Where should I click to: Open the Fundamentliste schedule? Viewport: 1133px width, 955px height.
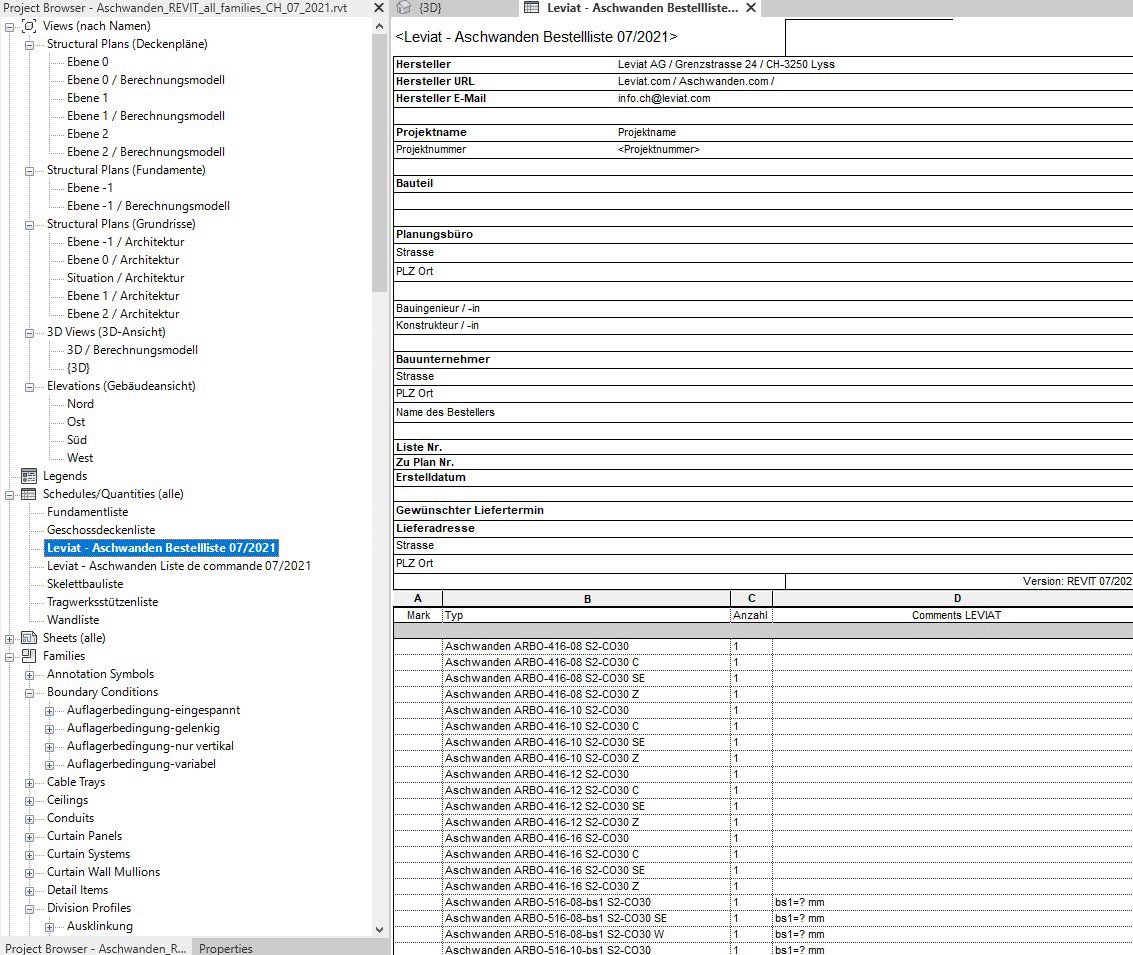pyautogui.click(x=87, y=512)
